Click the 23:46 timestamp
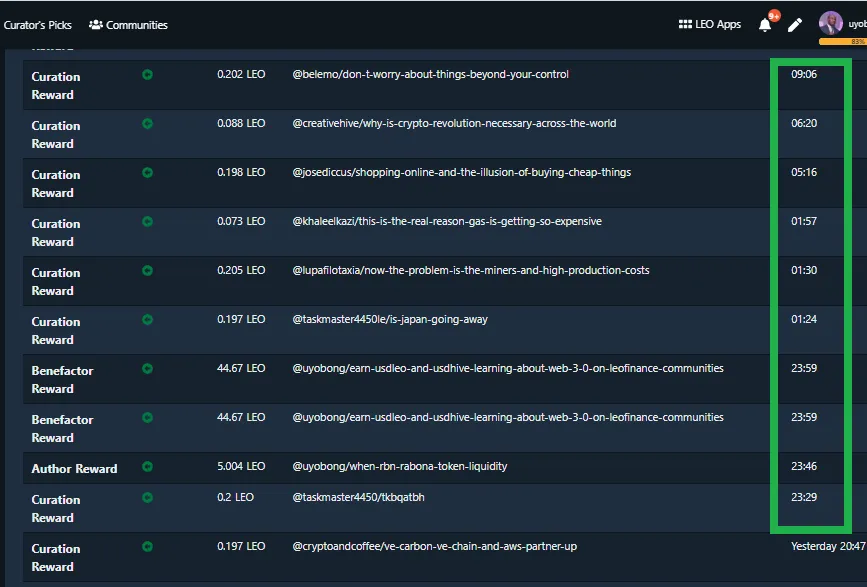Viewport: 867px width, 587px height. click(803, 466)
